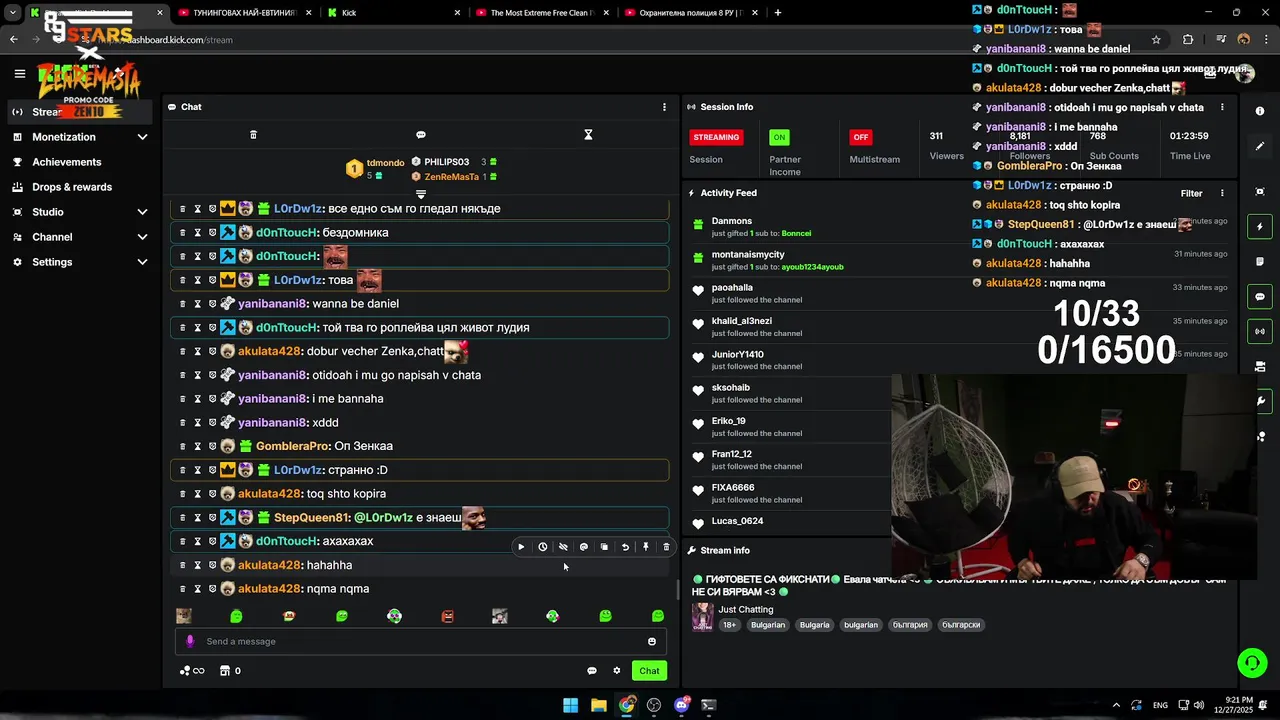Click the channel points infinity icon
Screen dimensions: 1280x720
192,671
